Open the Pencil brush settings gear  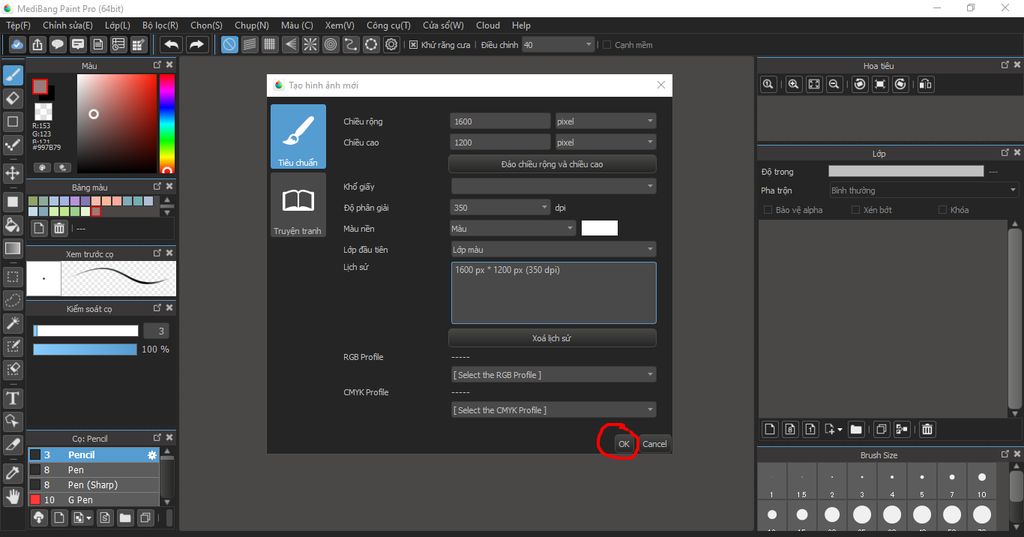click(x=152, y=455)
